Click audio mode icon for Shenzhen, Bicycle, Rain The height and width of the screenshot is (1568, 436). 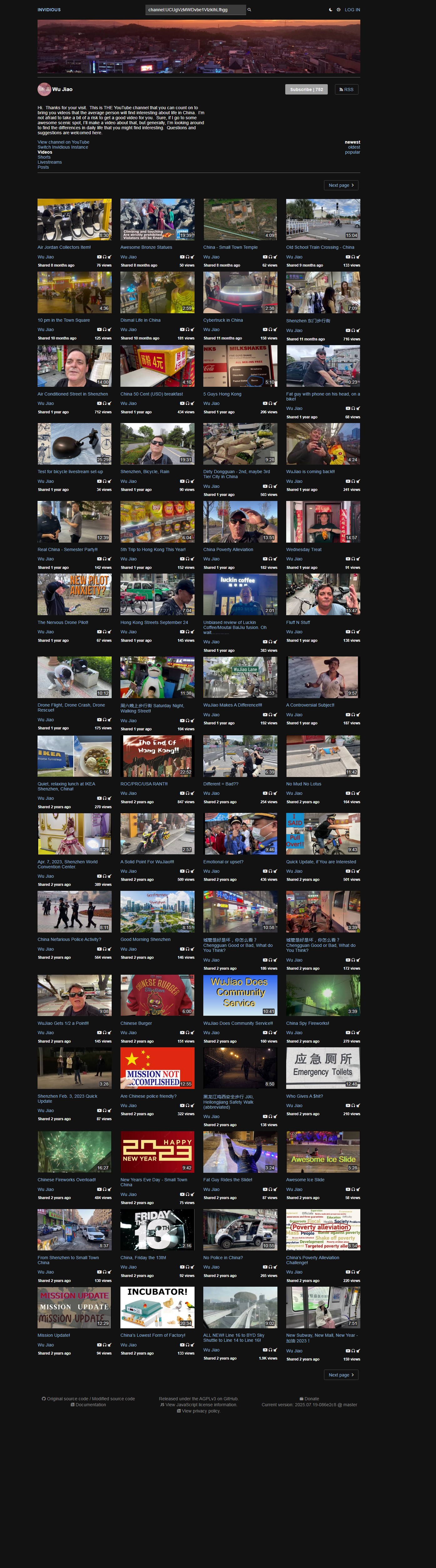pyautogui.click(x=187, y=481)
